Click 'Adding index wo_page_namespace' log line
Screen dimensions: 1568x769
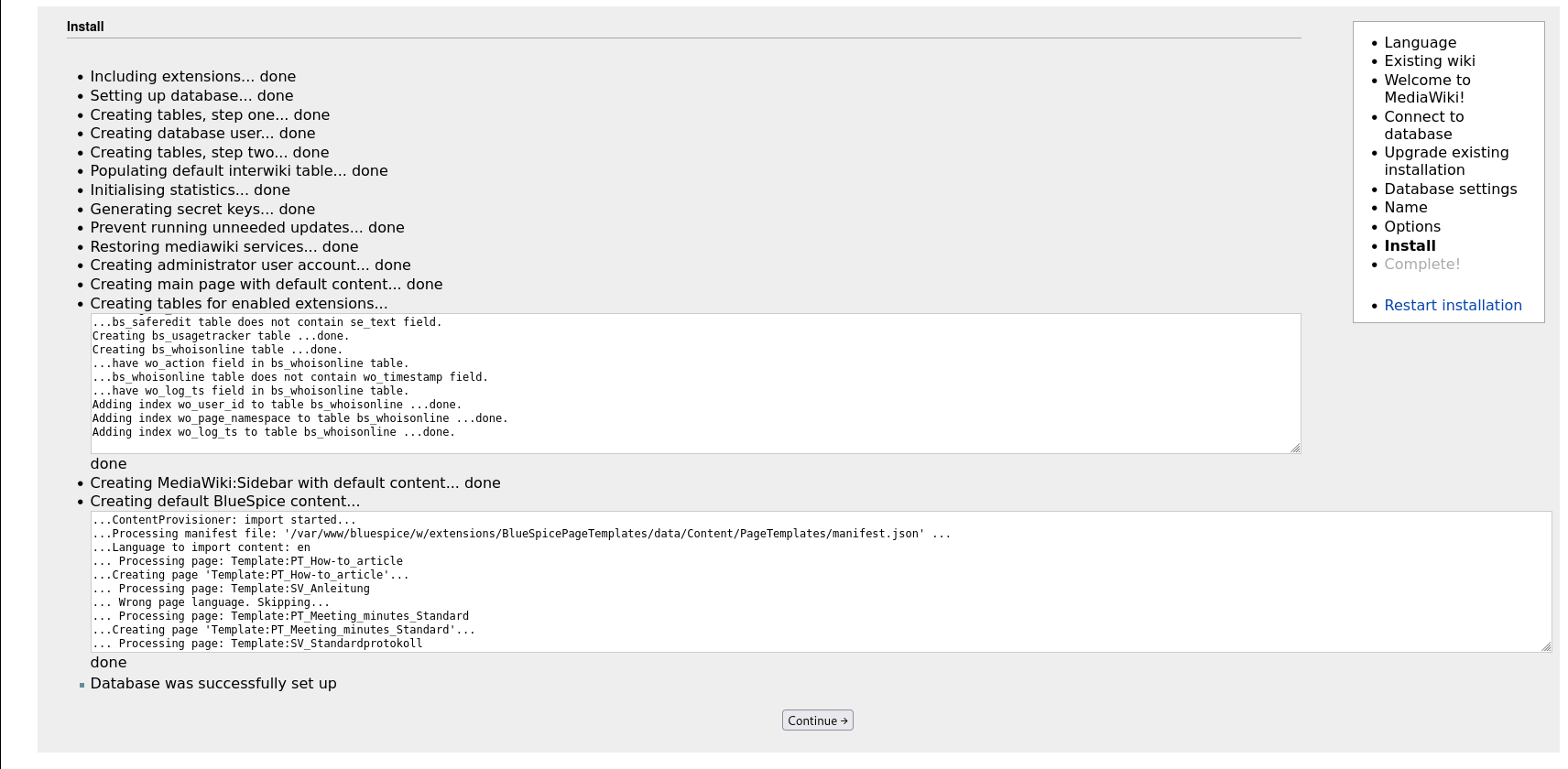299,418
